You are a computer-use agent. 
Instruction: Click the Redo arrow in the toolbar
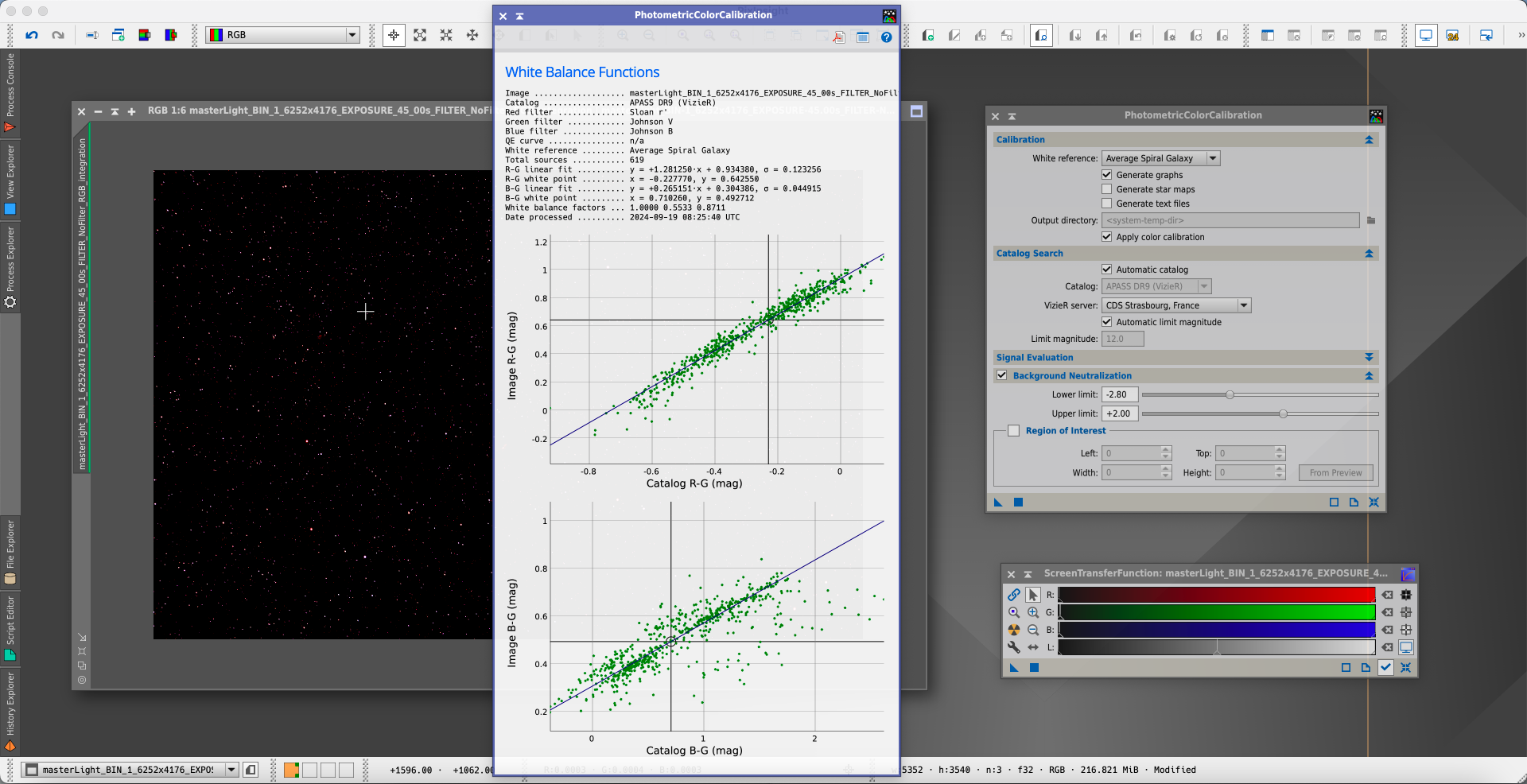tap(58, 35)
